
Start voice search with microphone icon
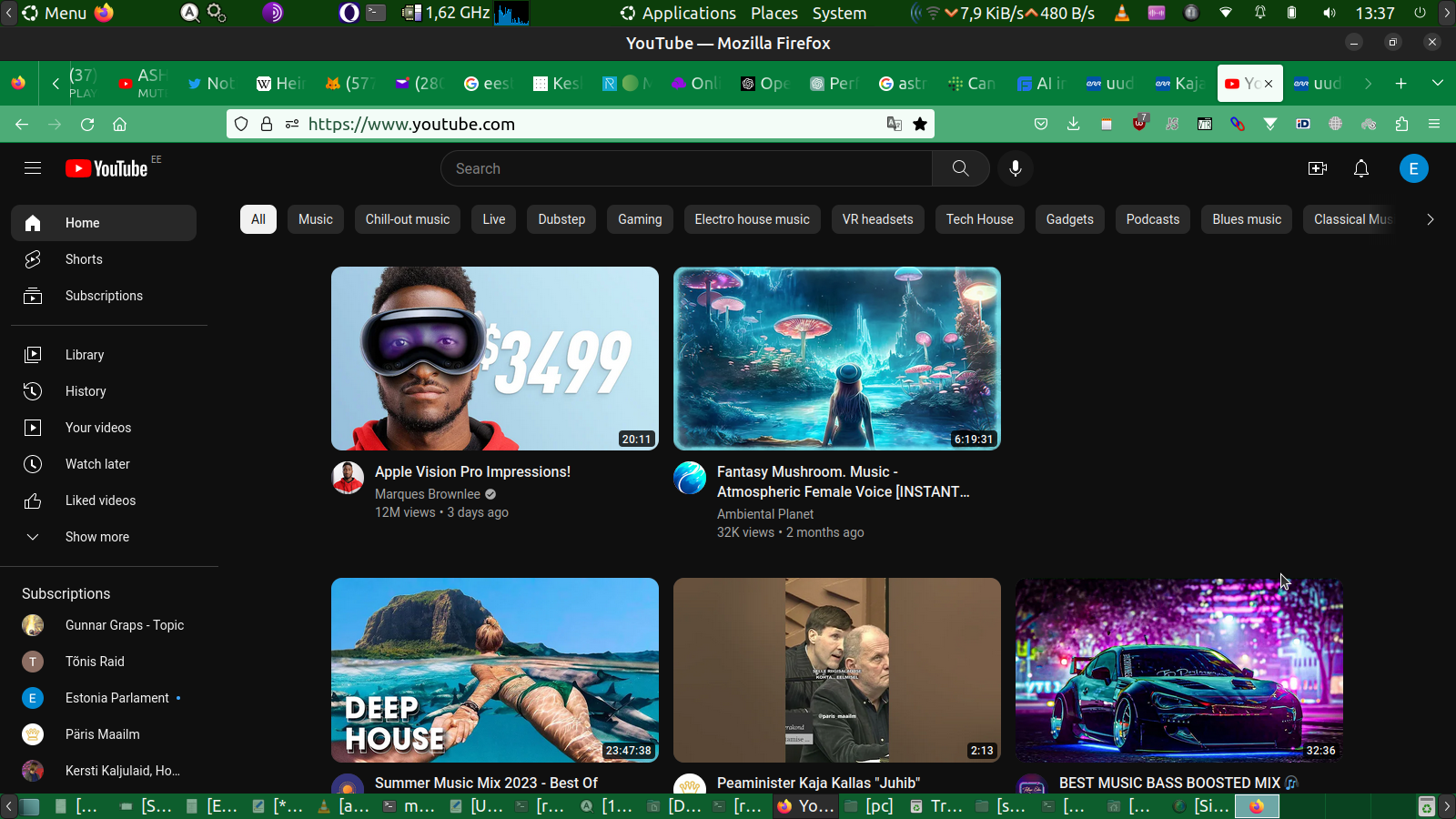1015,168
